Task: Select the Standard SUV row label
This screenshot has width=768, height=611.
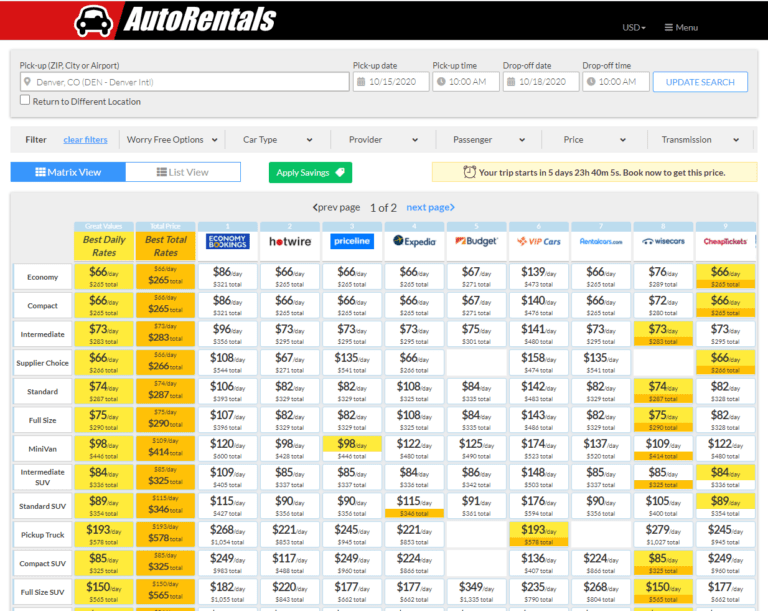Action: 43,506
